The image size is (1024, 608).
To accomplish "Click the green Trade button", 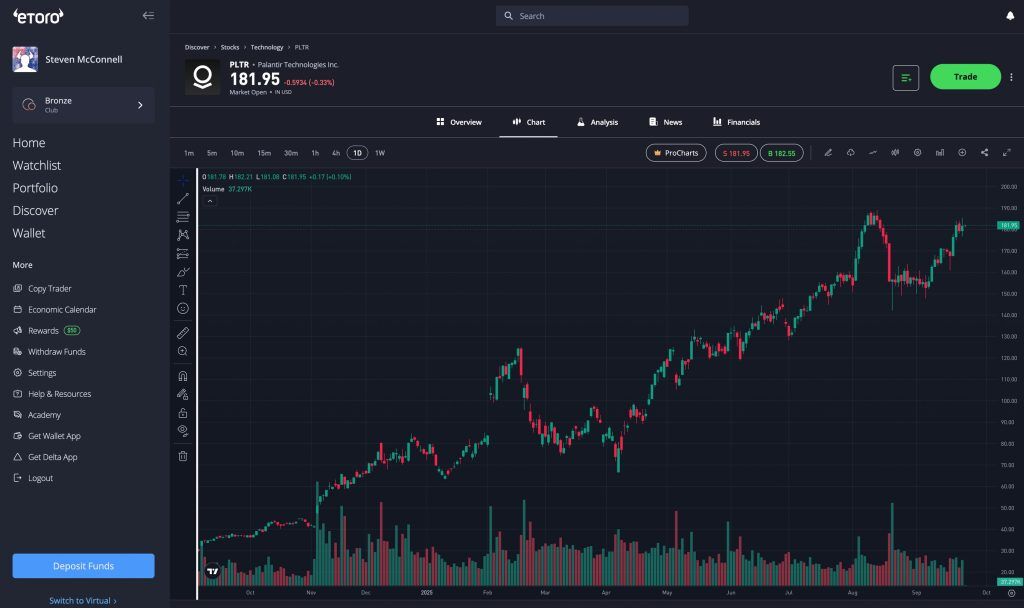I will point(965,76).
